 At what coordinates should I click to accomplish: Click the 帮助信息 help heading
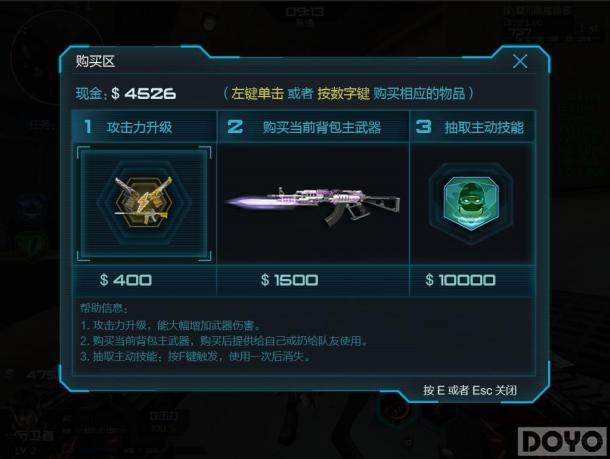(x=104, y=308)
